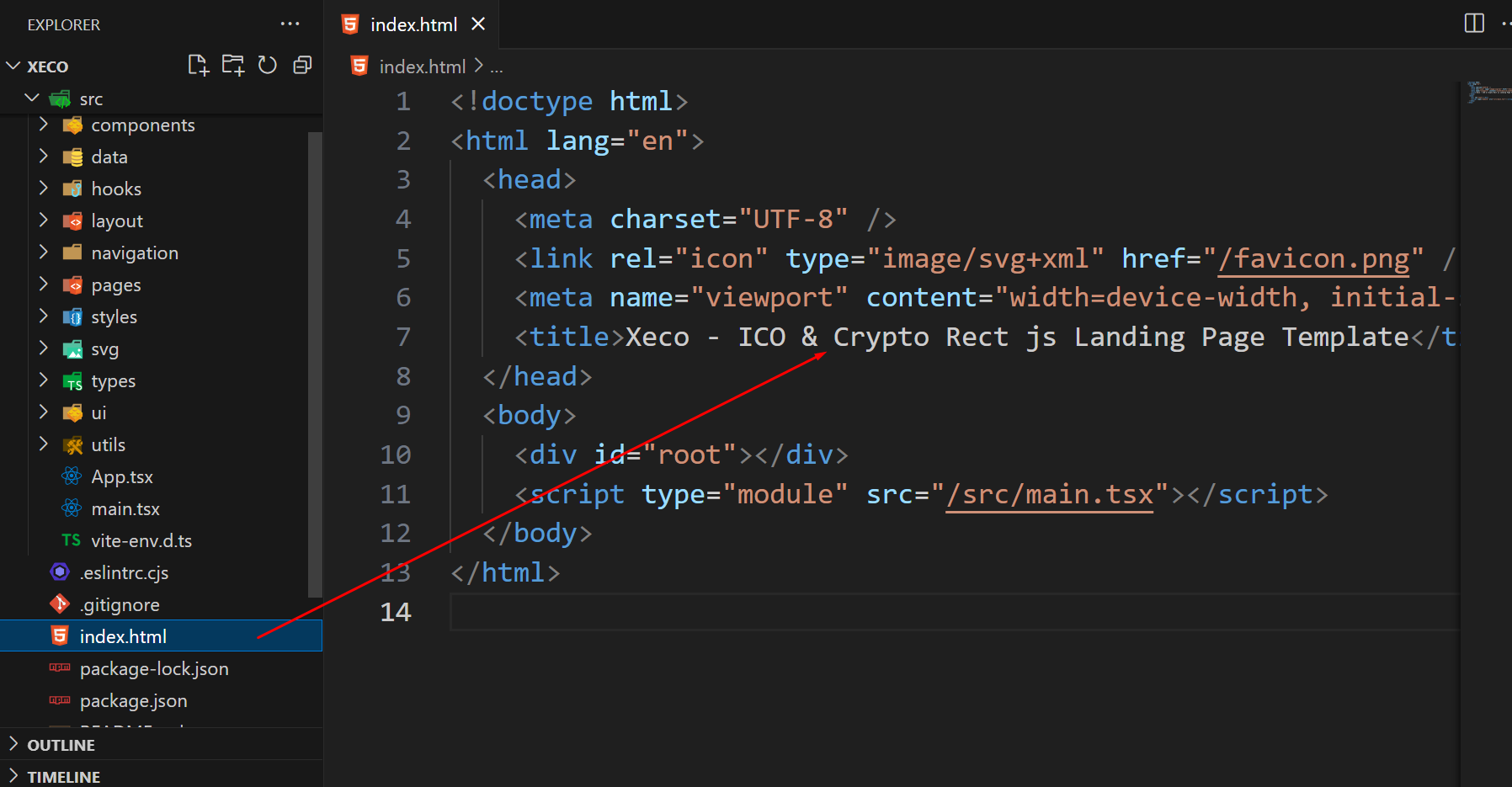Click the /src/main.tsx link on line 11
The image size is (1512, 787).
pos(1049,494)
